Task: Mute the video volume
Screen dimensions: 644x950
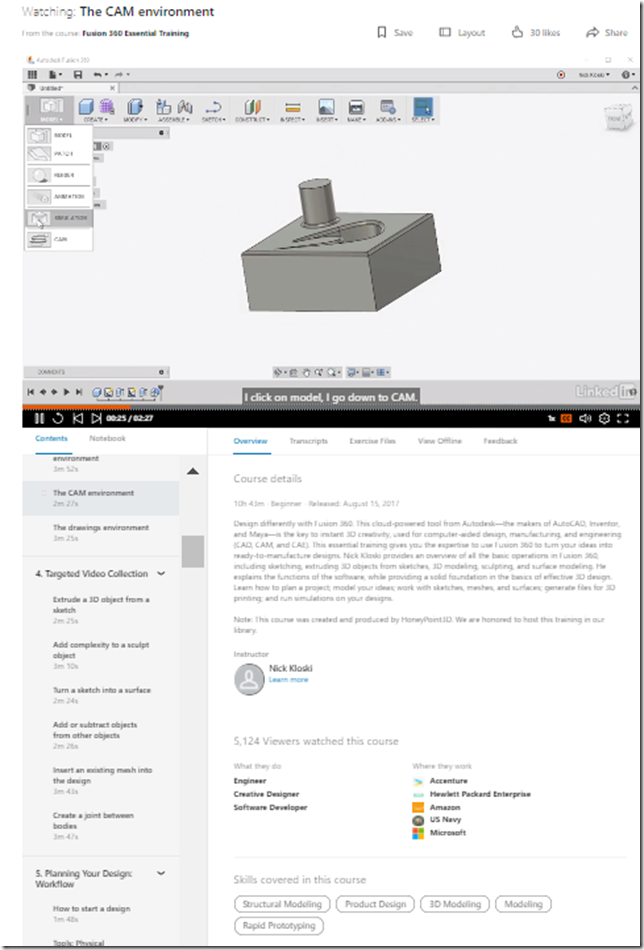Action: point(585,418)
